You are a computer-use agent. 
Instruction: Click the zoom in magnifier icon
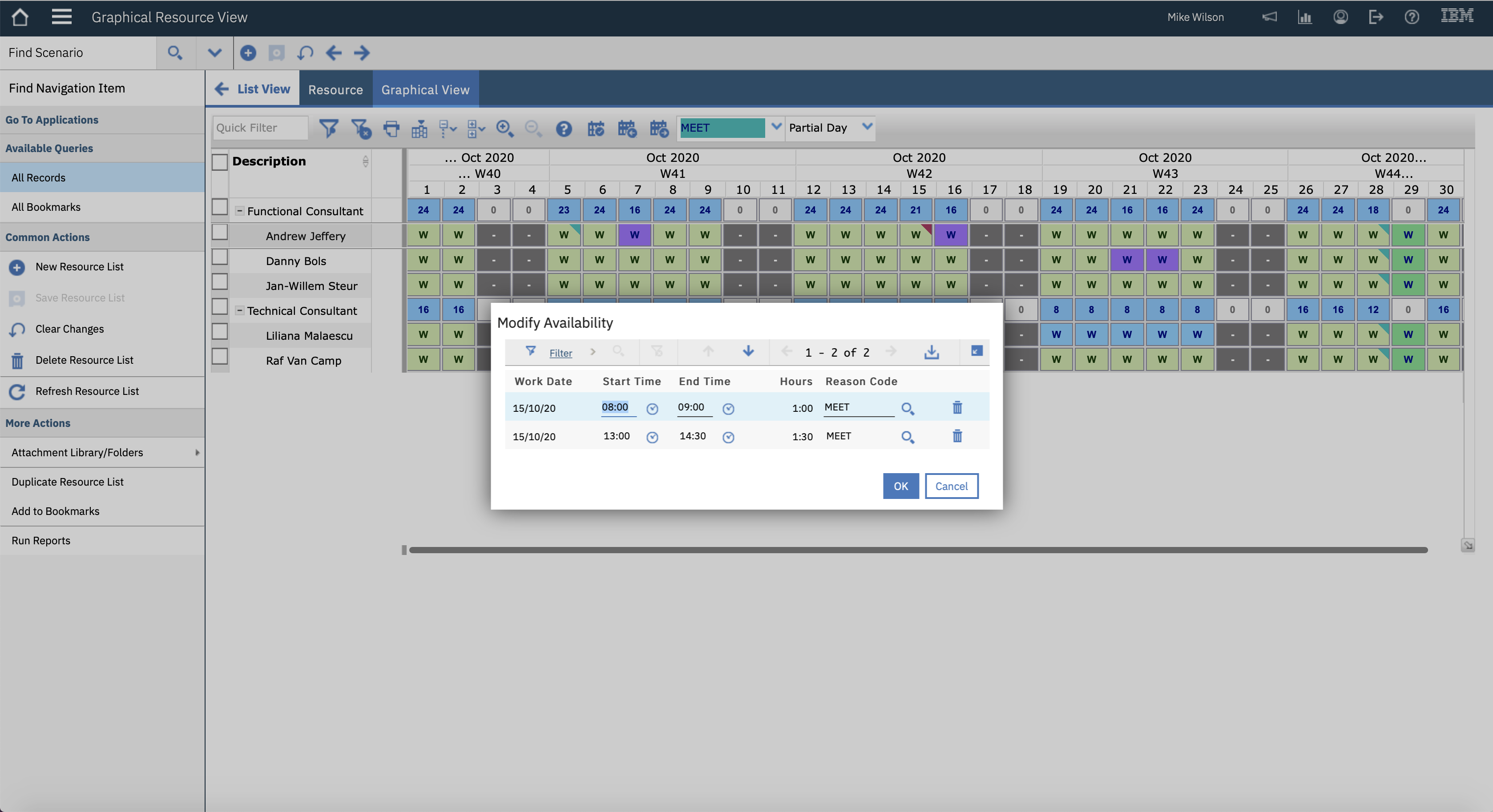[504, 128]
